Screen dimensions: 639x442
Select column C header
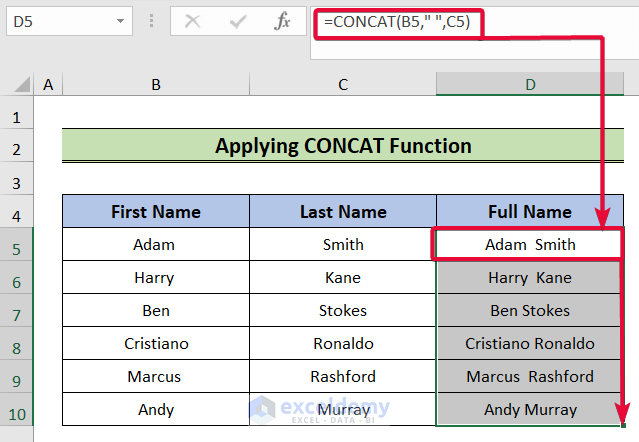click(343, 86)
